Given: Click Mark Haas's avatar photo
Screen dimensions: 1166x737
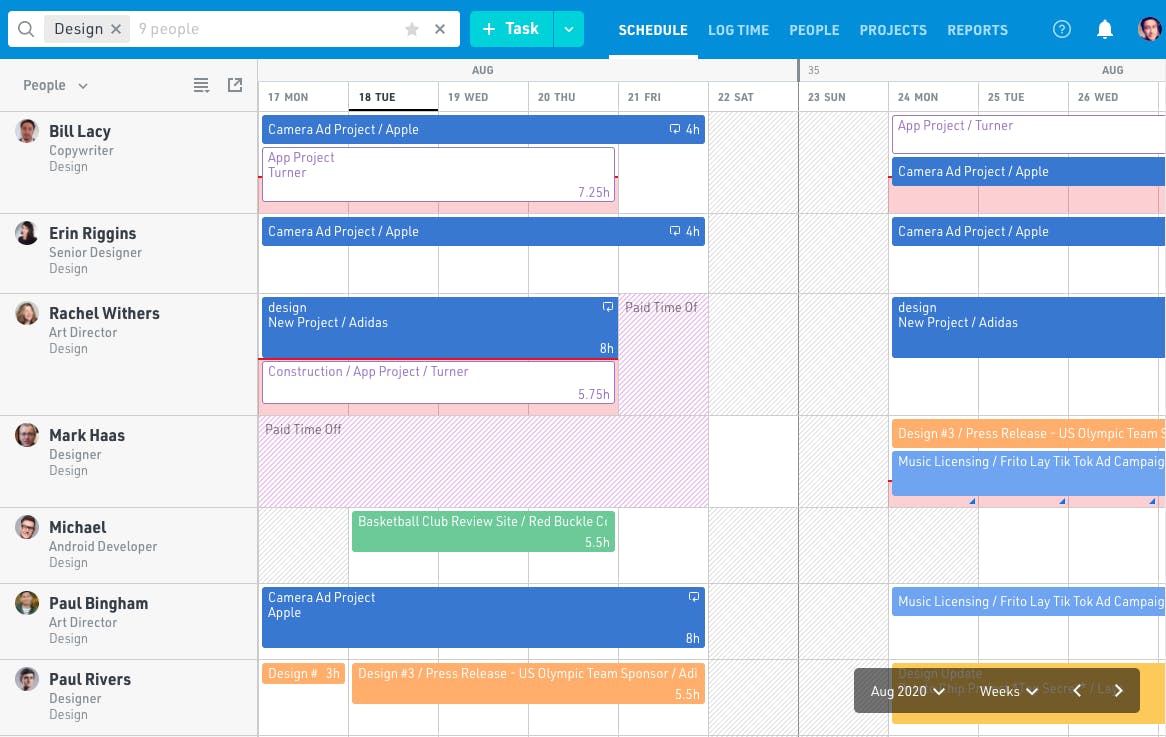Looking at the screenshot, I should coord(27,435).
